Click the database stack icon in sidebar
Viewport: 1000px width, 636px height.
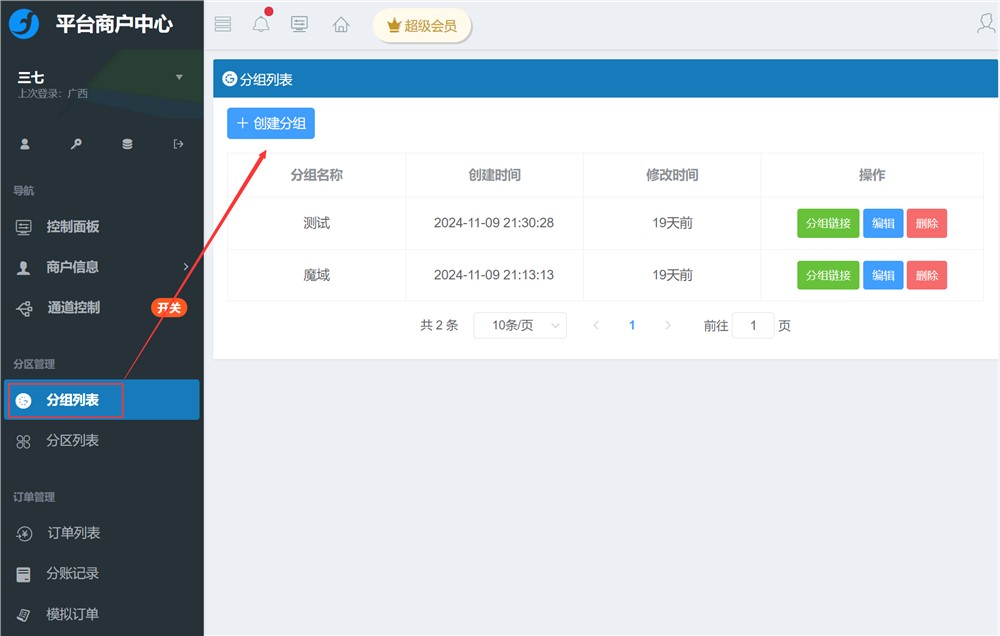127,144
